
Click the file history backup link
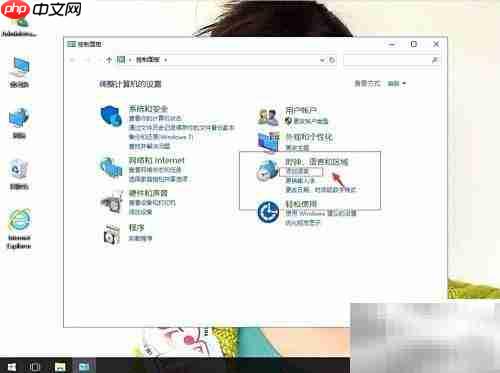(182, 128)
